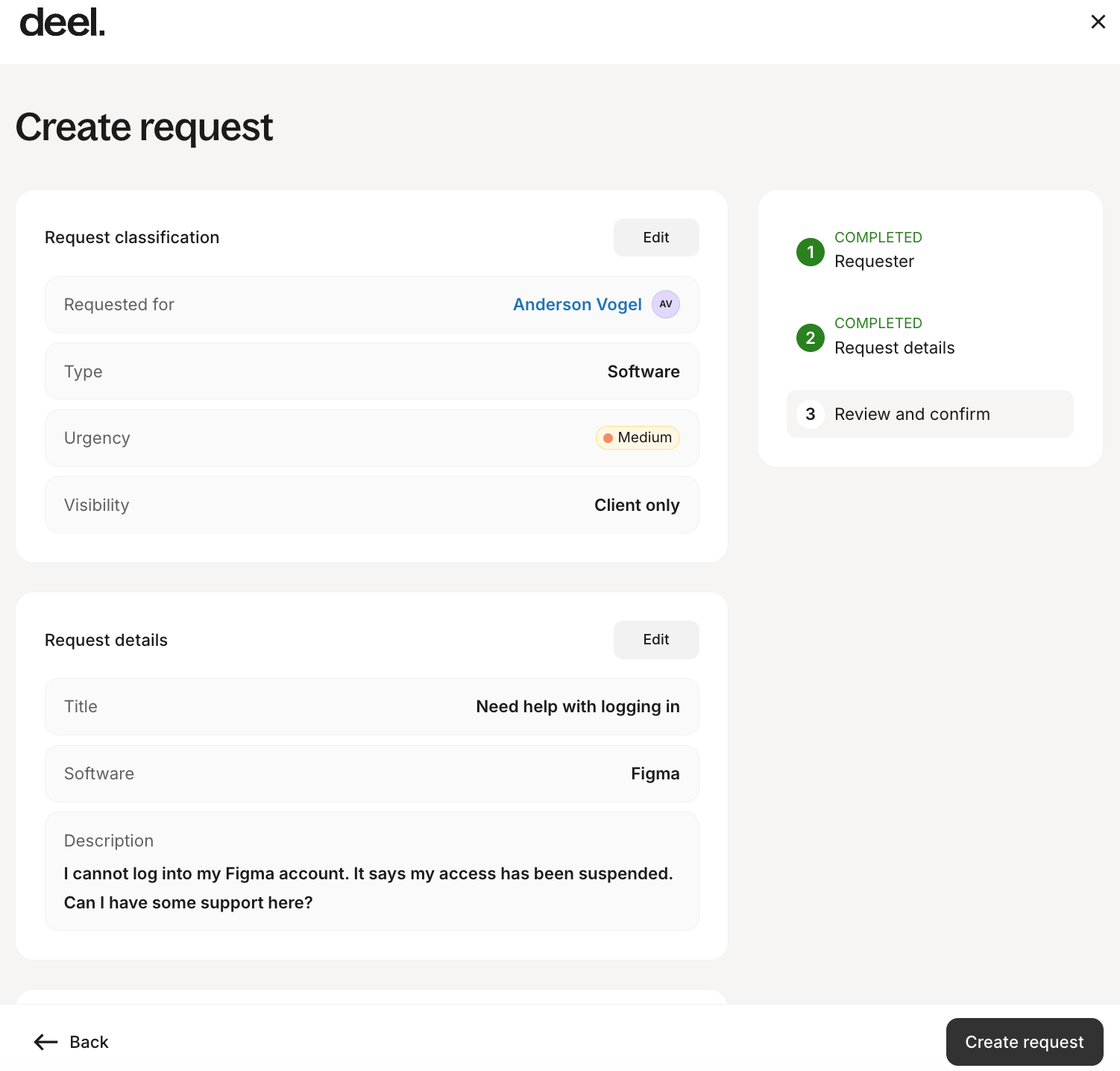The height and width of the screenshot is (1071, 1120).
Task: Click the green step 2 circle
Action: pos(810,338)
